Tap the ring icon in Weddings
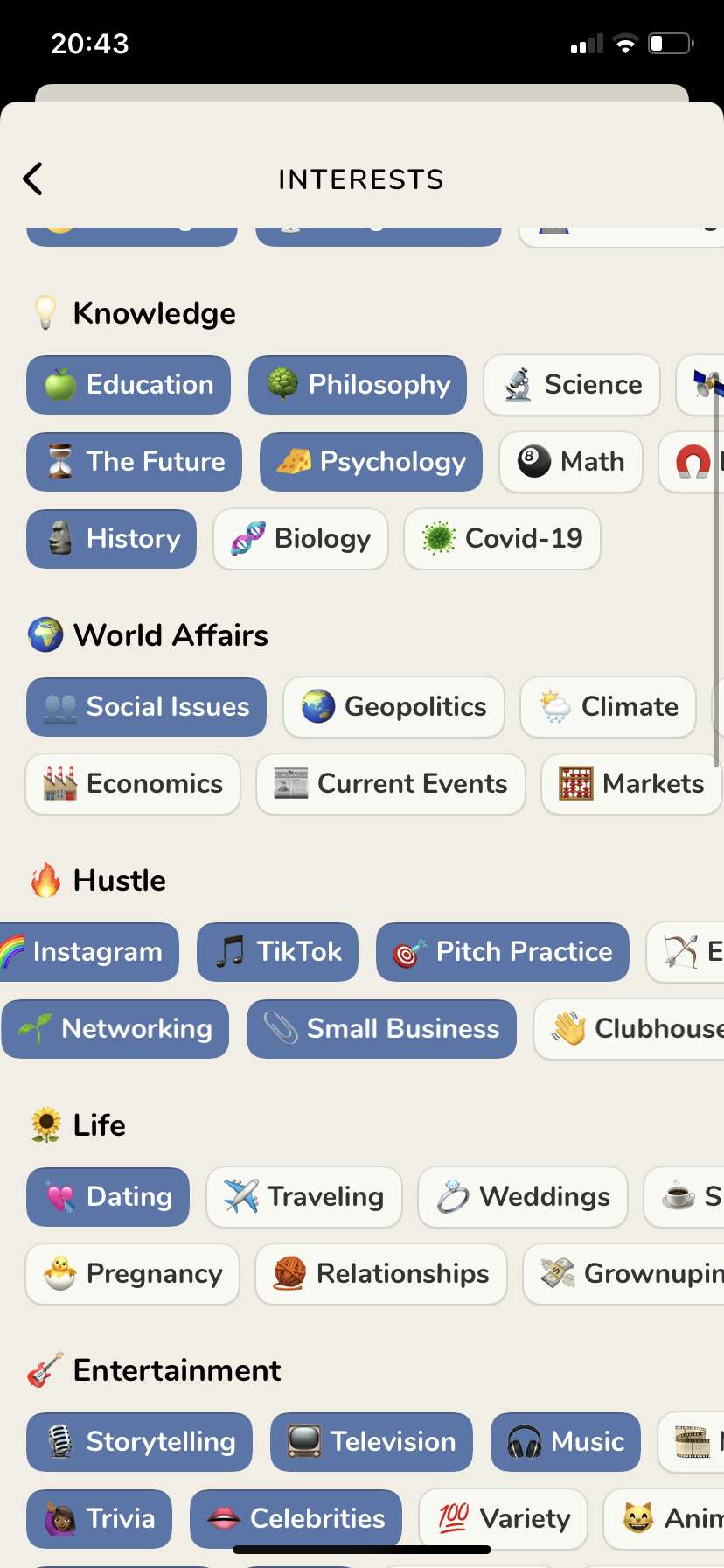Screen dimensions: 724x1568 point(453,1196)
